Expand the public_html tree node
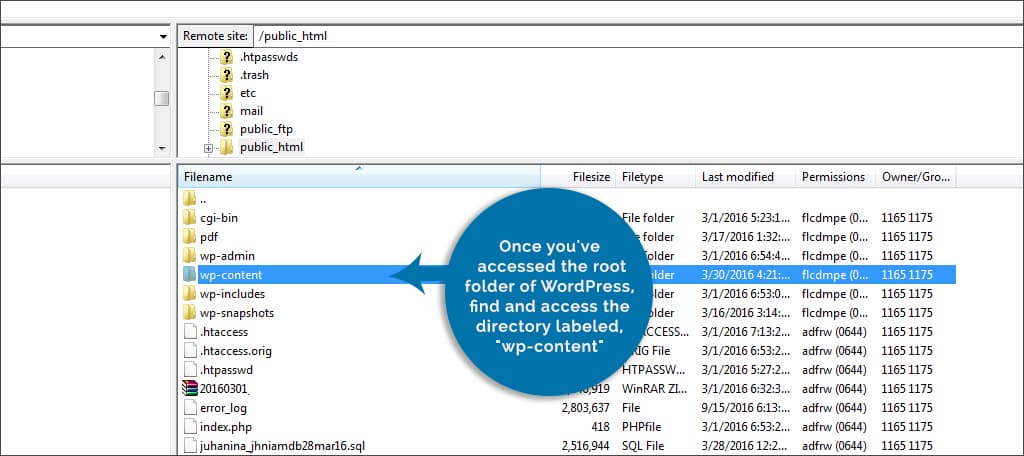 (x=209, y=148)
